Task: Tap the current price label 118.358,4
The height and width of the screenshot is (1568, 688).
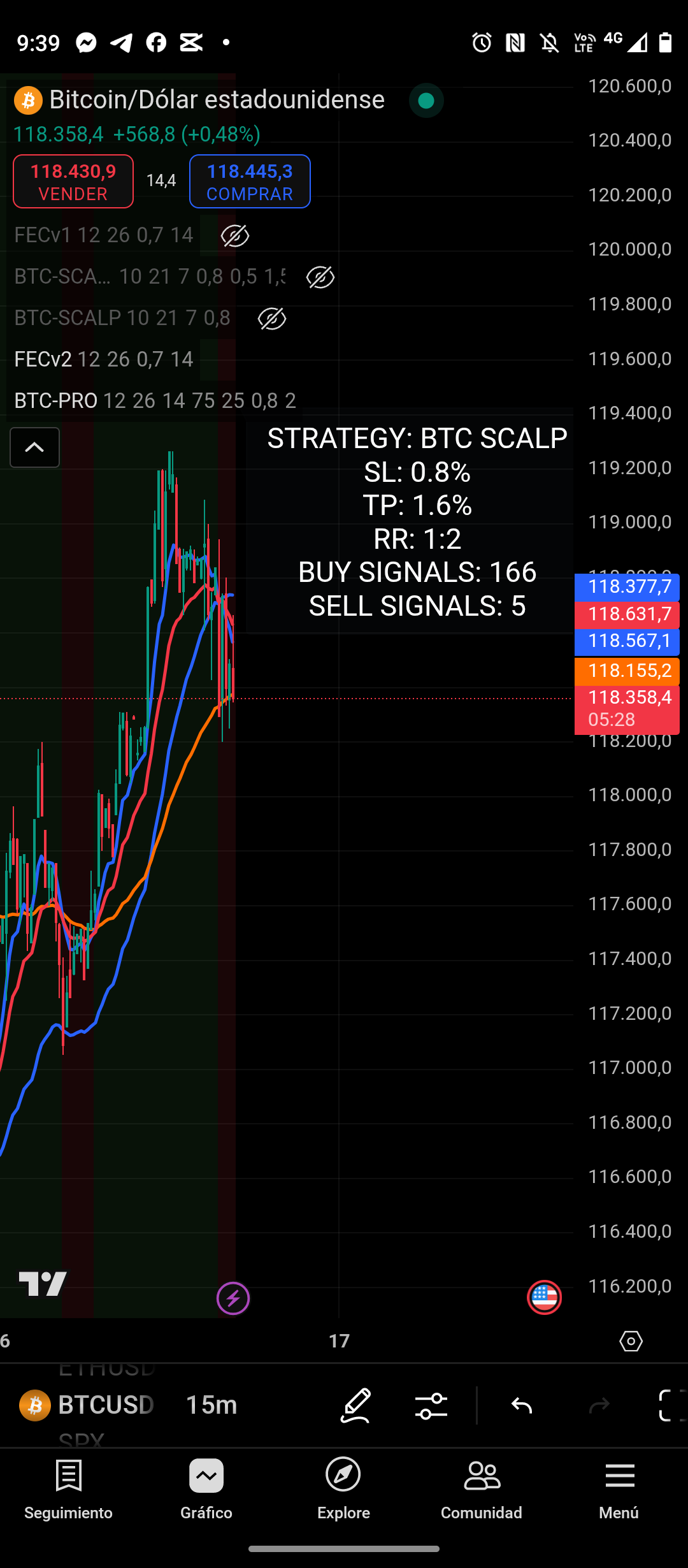Action: (627, 709)
